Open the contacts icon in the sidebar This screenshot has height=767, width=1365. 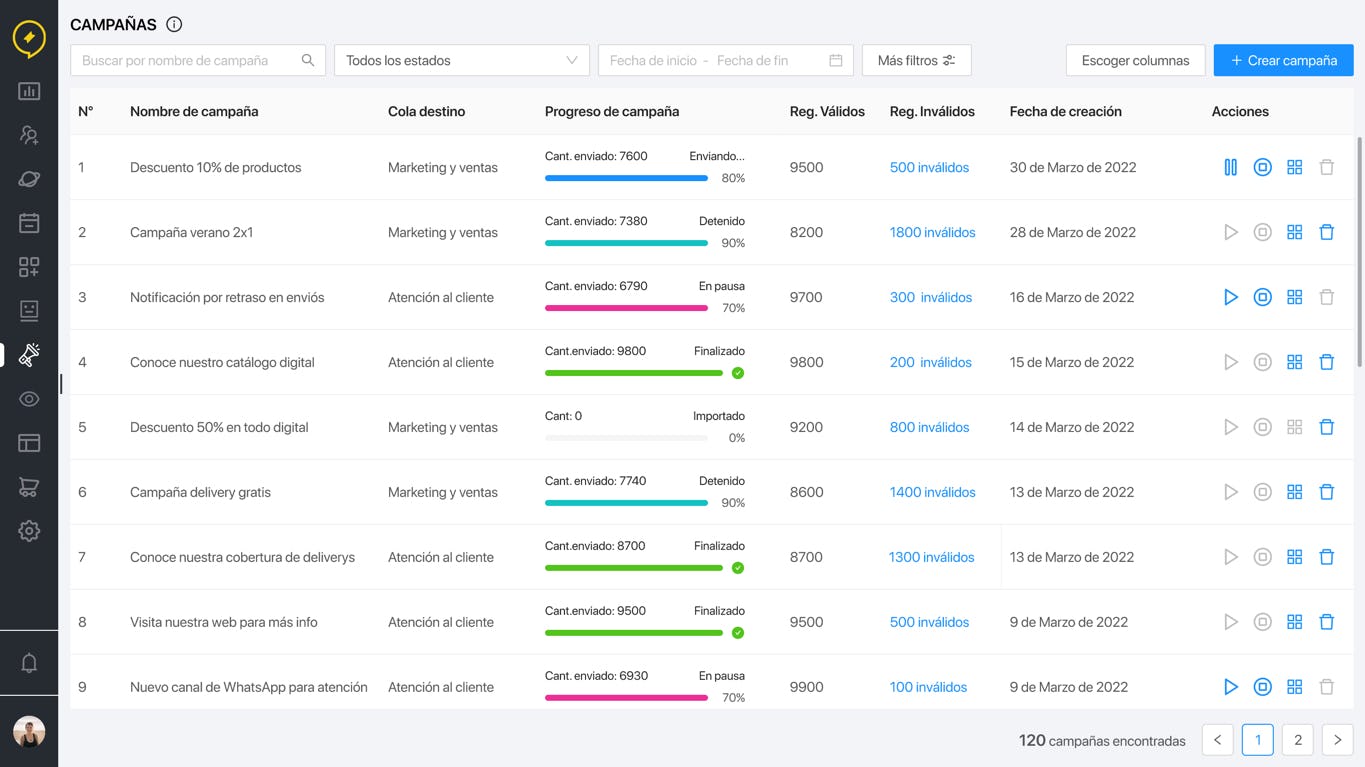29,135
